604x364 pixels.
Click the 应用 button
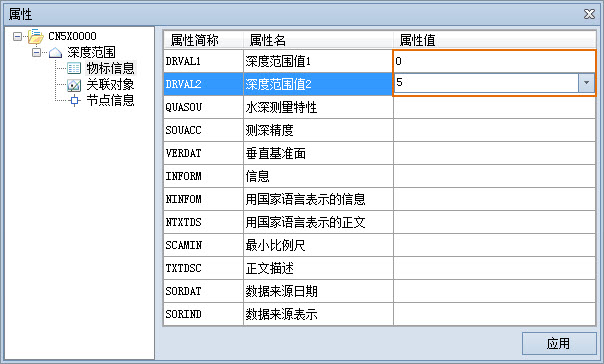pos(559,343)
